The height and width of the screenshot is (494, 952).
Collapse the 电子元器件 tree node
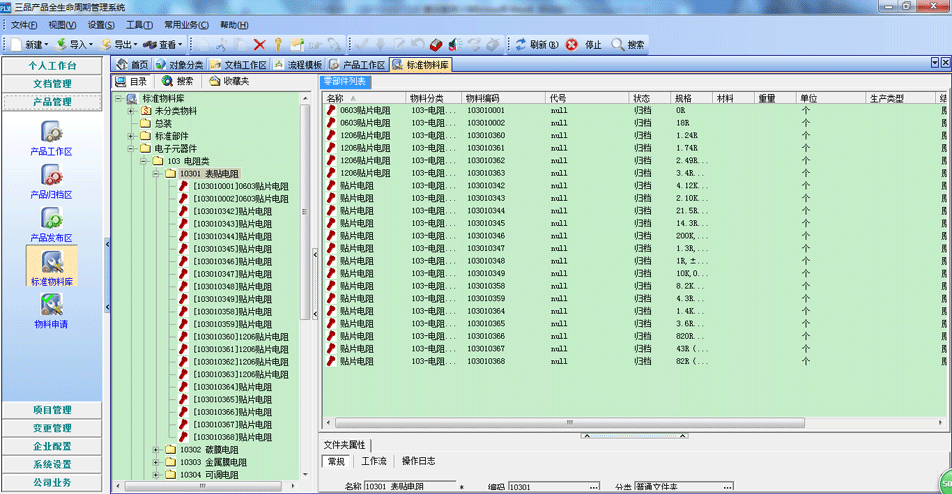point(131,148)
